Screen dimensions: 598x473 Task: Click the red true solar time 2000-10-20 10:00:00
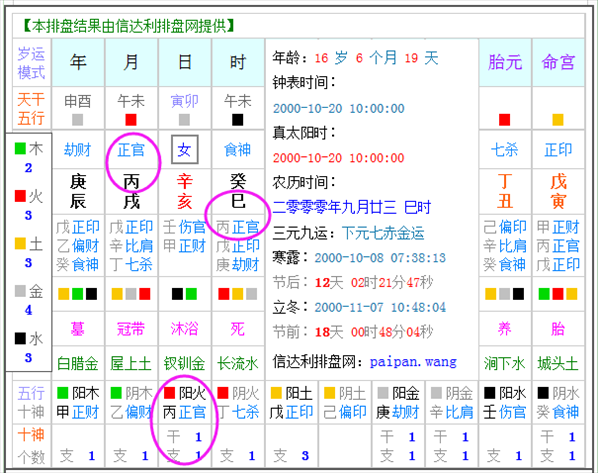click(339, 158)
